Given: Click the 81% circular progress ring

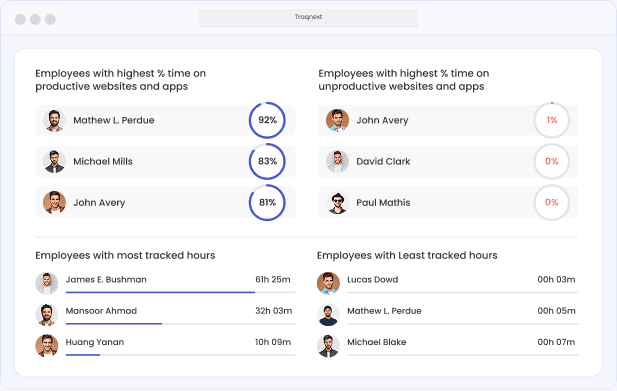Looking at the screenshot, I should [267, 203].
